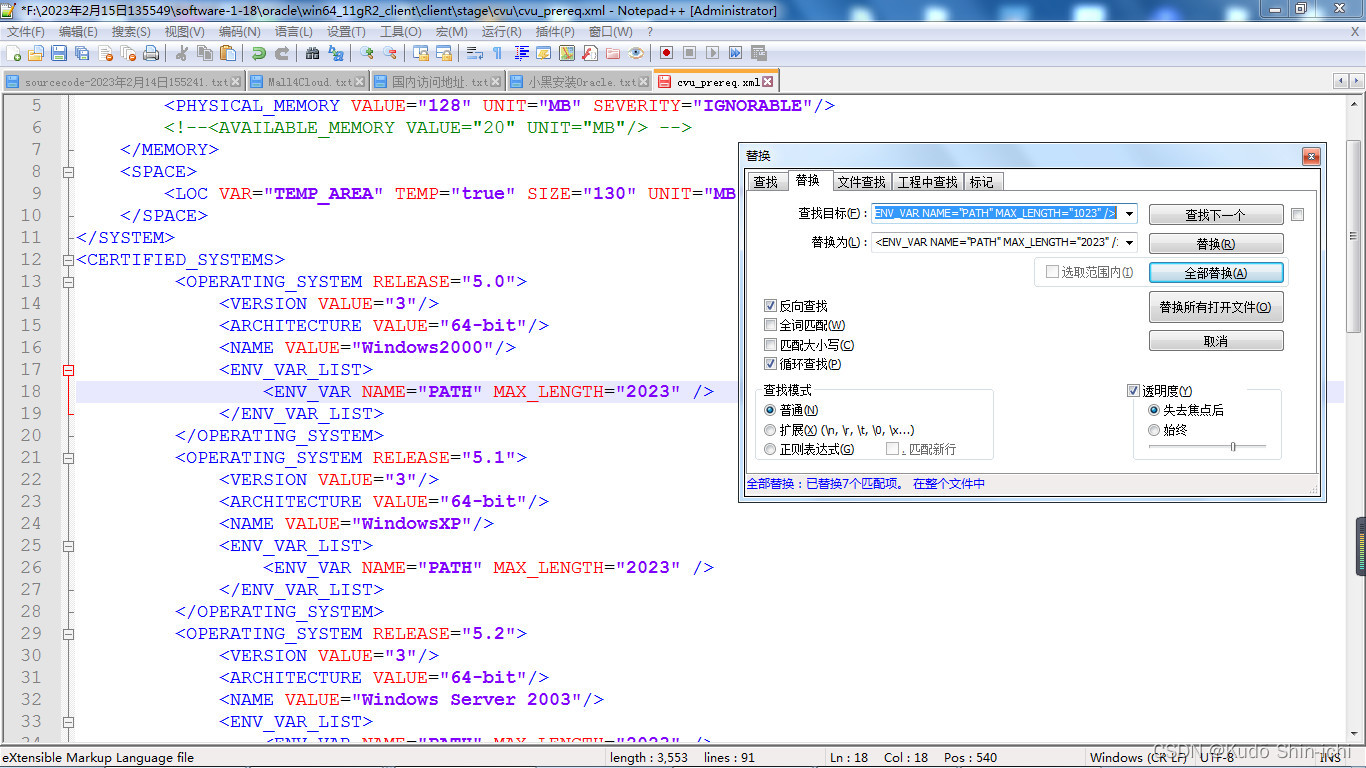Select the 始终 transparency radio
The height and width of the screenshot is (768, 1366).
coord(1154,430)
